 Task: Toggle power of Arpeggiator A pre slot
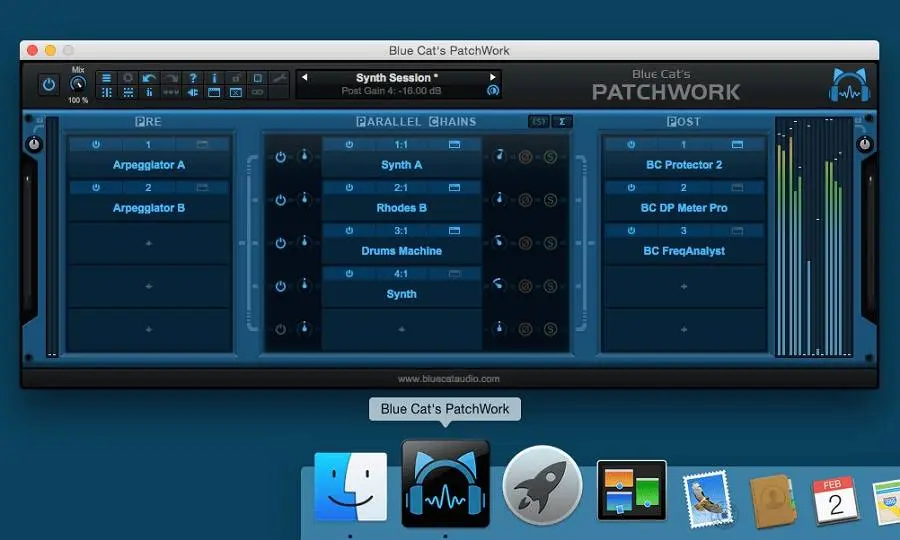(96, 145)
